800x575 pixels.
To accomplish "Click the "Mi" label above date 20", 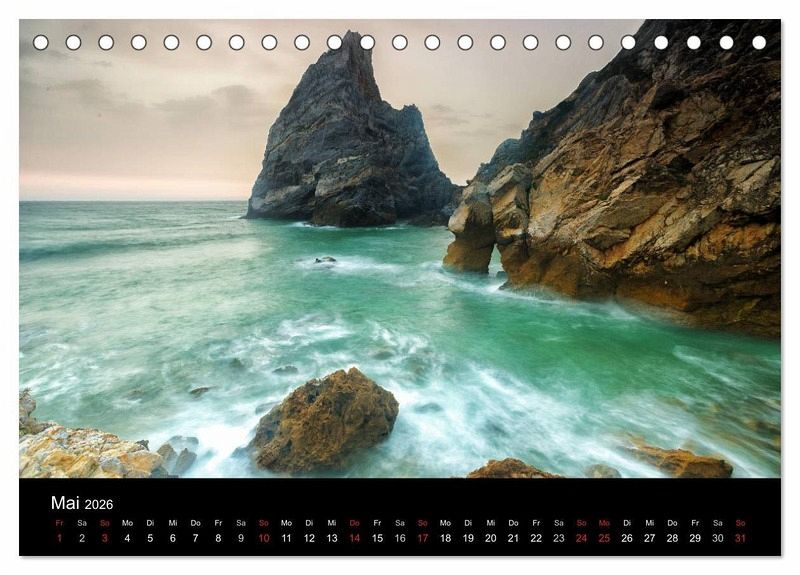I will pyautogui.click(x=490, y=523).
